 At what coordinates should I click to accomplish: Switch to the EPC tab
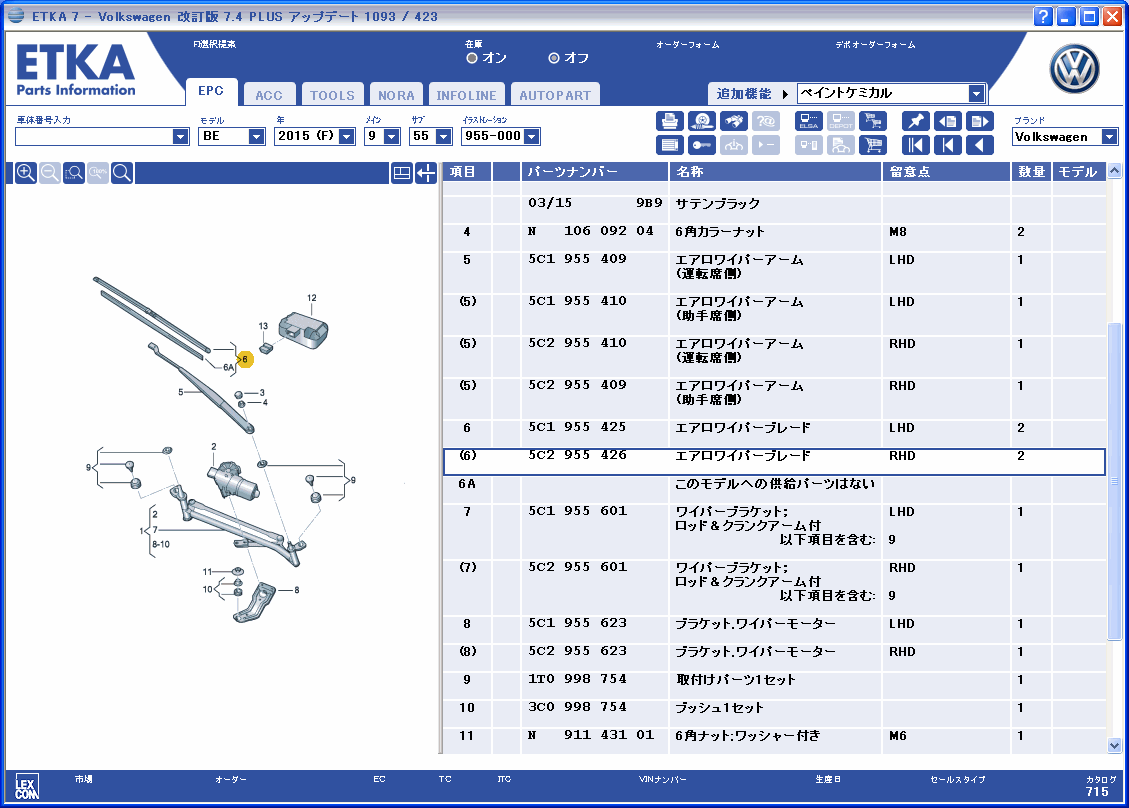(x=211, y=91)
